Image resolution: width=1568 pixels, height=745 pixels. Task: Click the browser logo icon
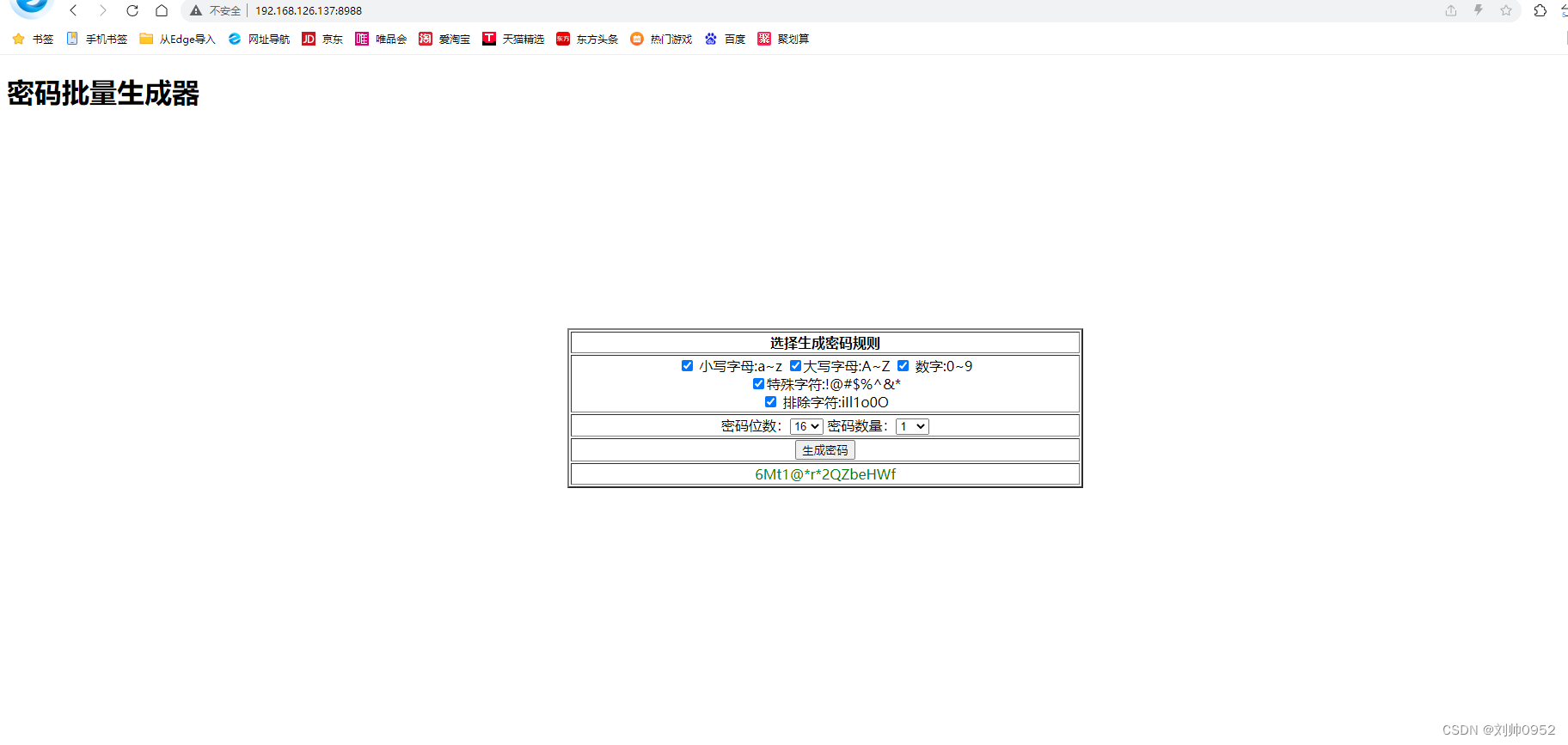coord(32,7)
